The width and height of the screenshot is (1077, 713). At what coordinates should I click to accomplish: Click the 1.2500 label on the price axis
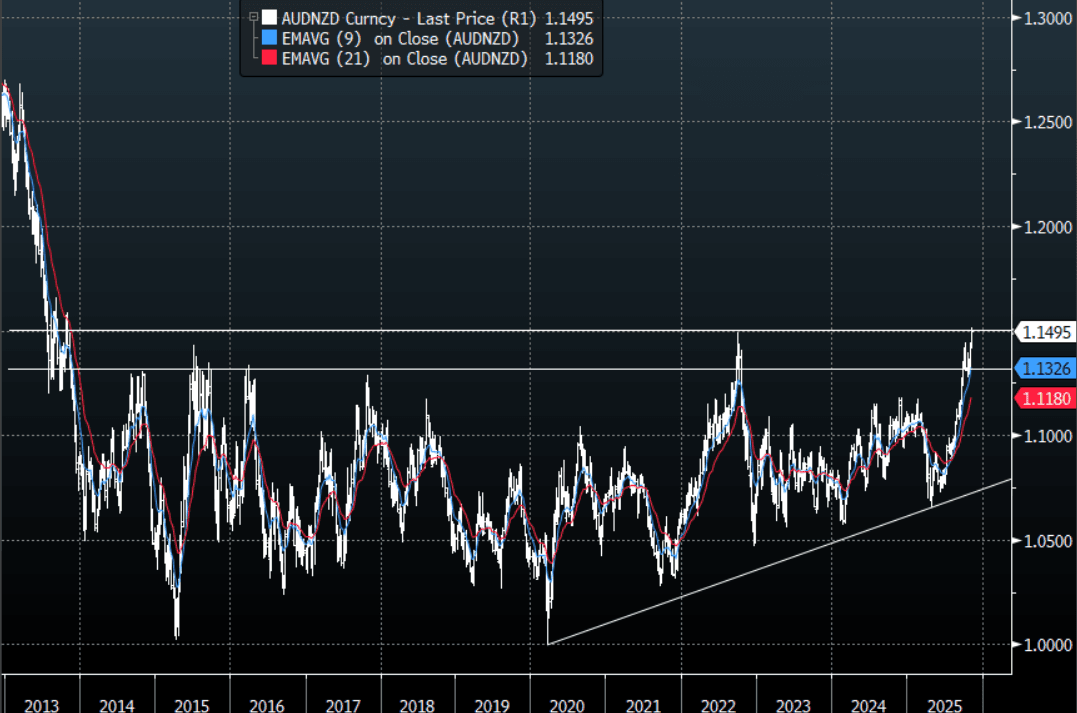click(1044, 122)
